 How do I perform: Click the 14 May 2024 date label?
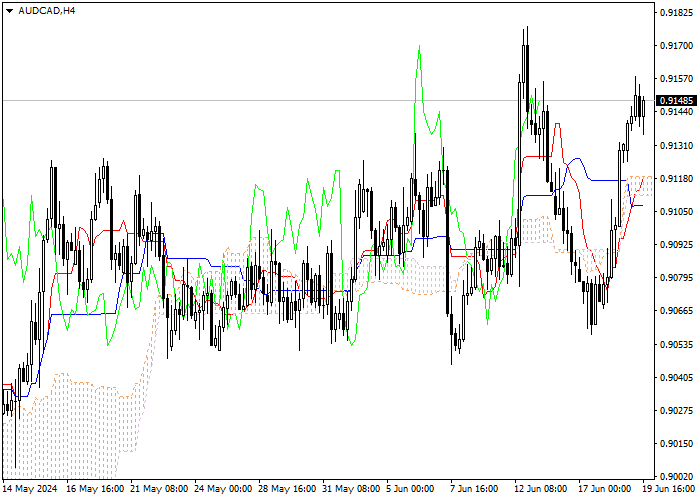[29, 488]
